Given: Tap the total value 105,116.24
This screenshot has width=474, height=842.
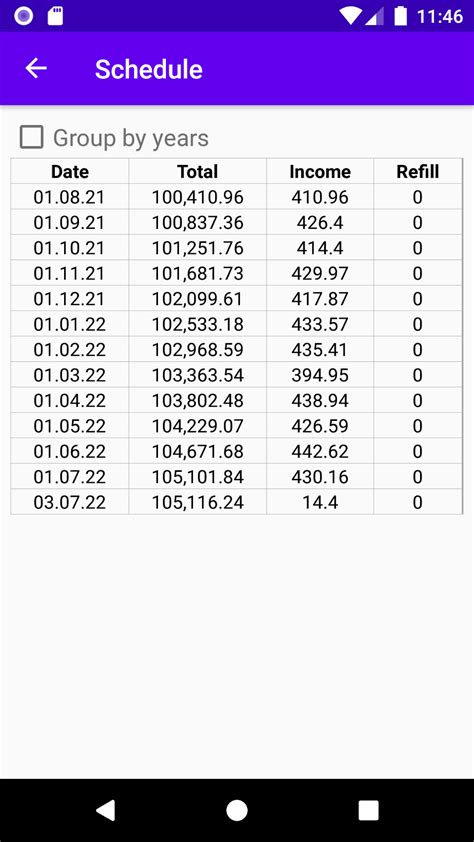Looking at the screenshot, I should coord(198,503).
